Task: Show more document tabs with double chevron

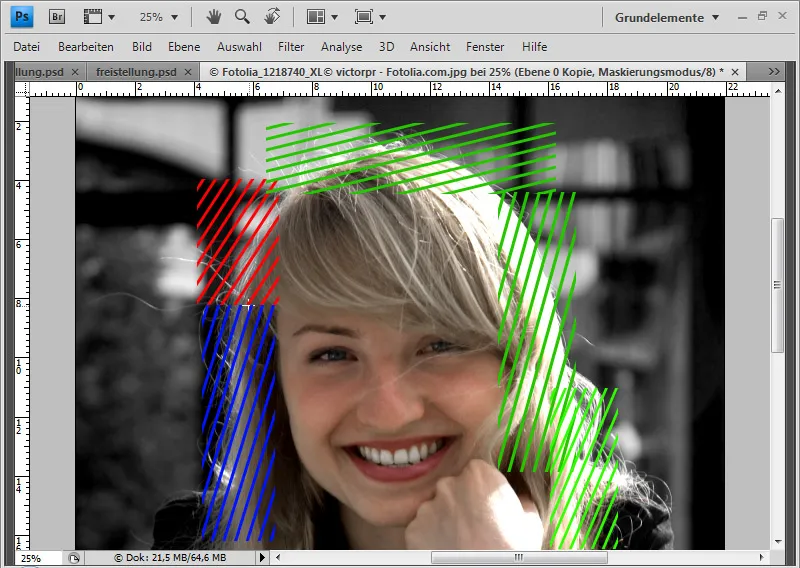Action: [x=773, y=71]
